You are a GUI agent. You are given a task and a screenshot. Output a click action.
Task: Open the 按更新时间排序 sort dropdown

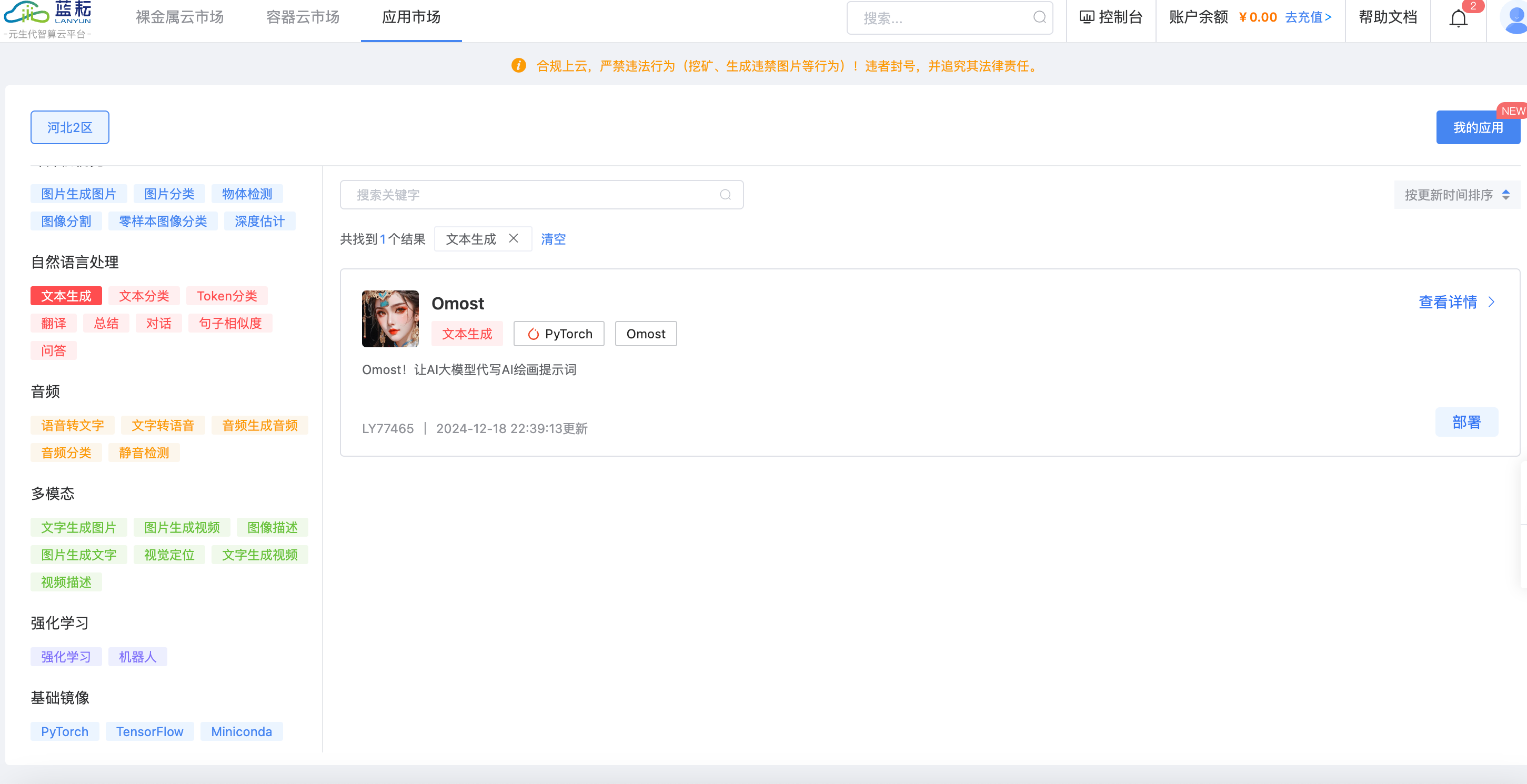1456,195
